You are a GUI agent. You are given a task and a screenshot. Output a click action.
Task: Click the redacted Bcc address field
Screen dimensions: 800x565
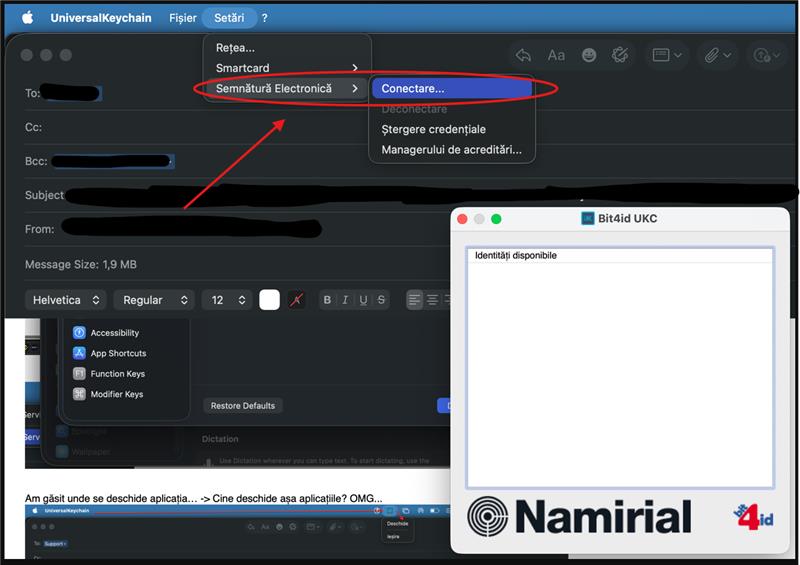click(112, 161)
